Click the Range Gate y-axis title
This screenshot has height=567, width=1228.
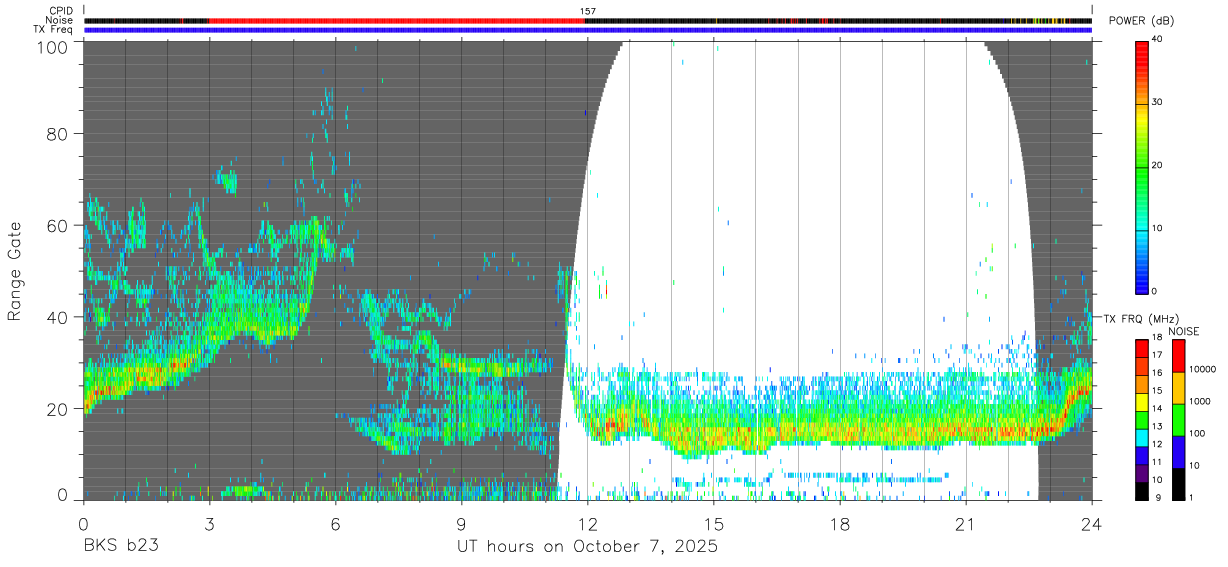[x=15, y=270]
